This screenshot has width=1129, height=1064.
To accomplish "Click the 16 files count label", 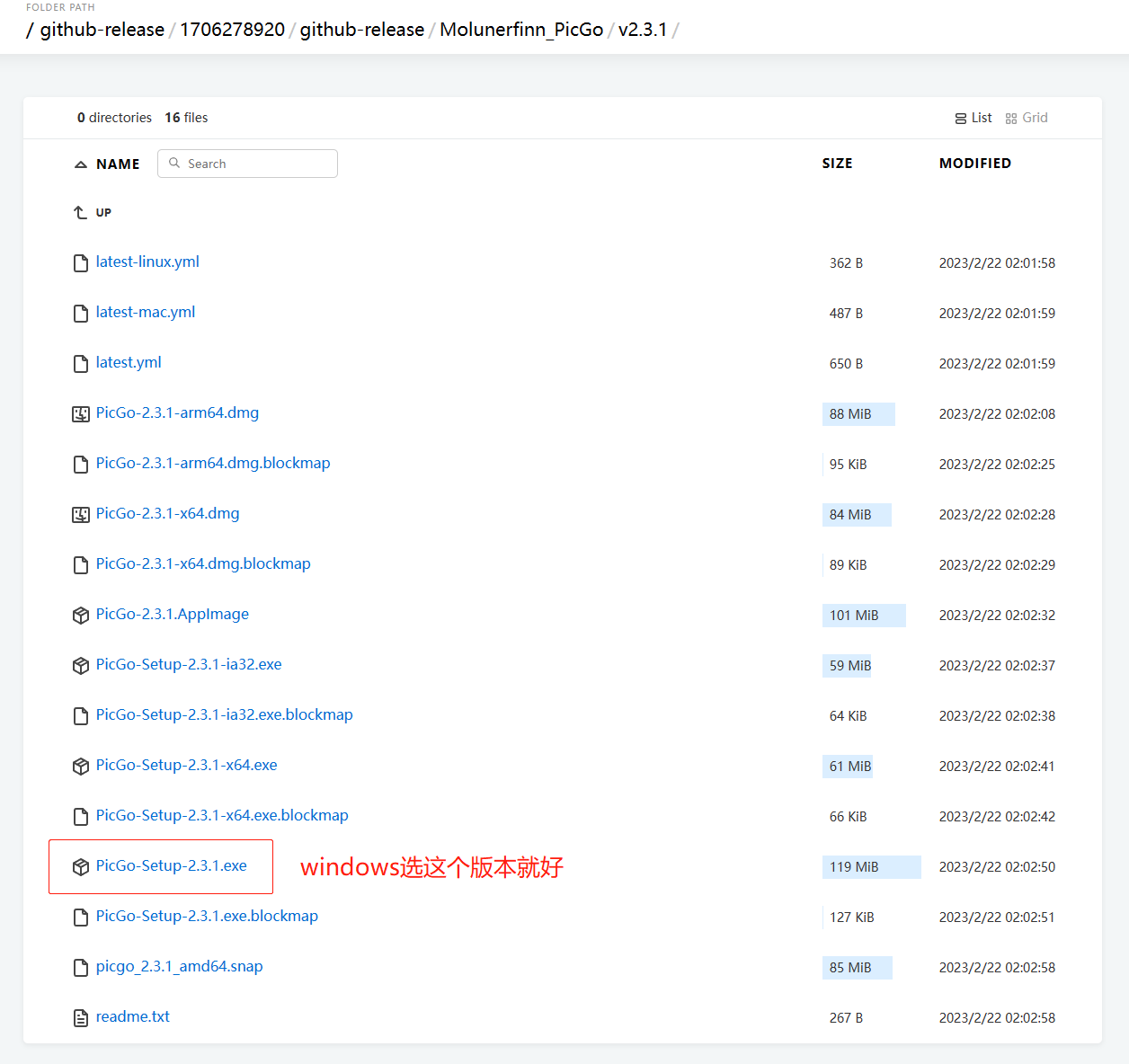I will coord(186,118).
